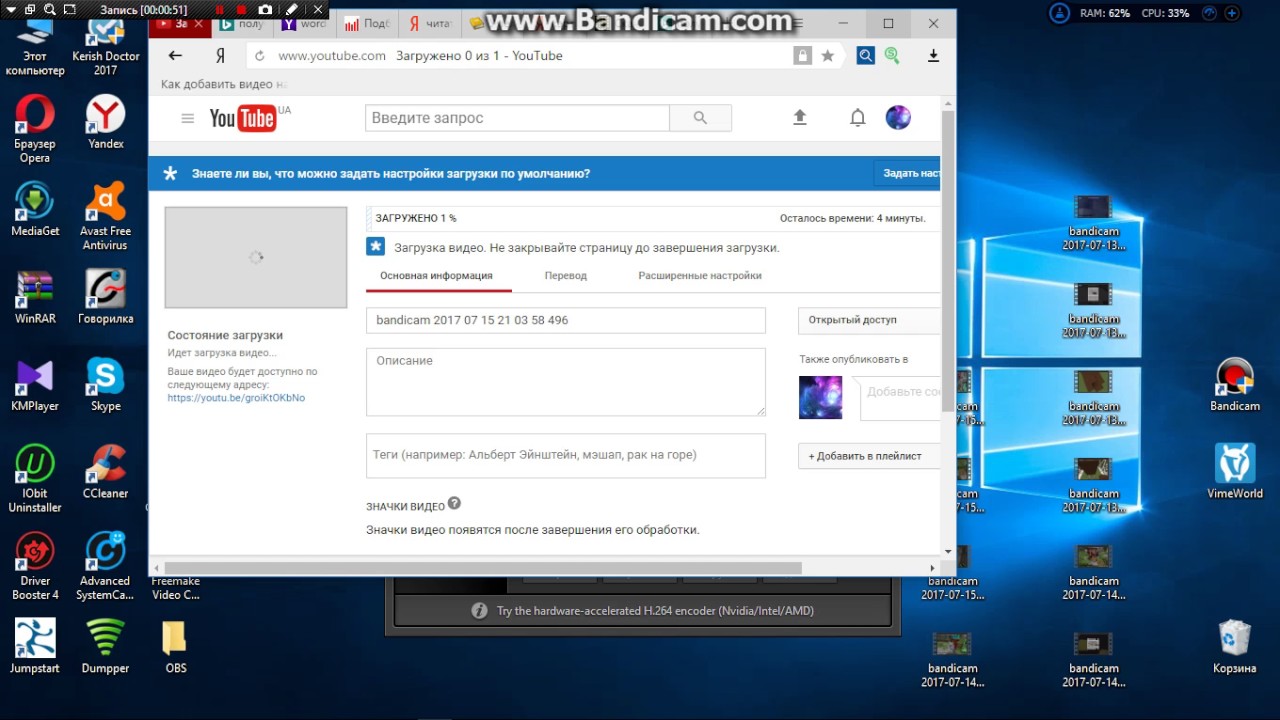Click into the Описание description box
Viewport: 1280px width, 720px height.
click(x=566, y=382)
